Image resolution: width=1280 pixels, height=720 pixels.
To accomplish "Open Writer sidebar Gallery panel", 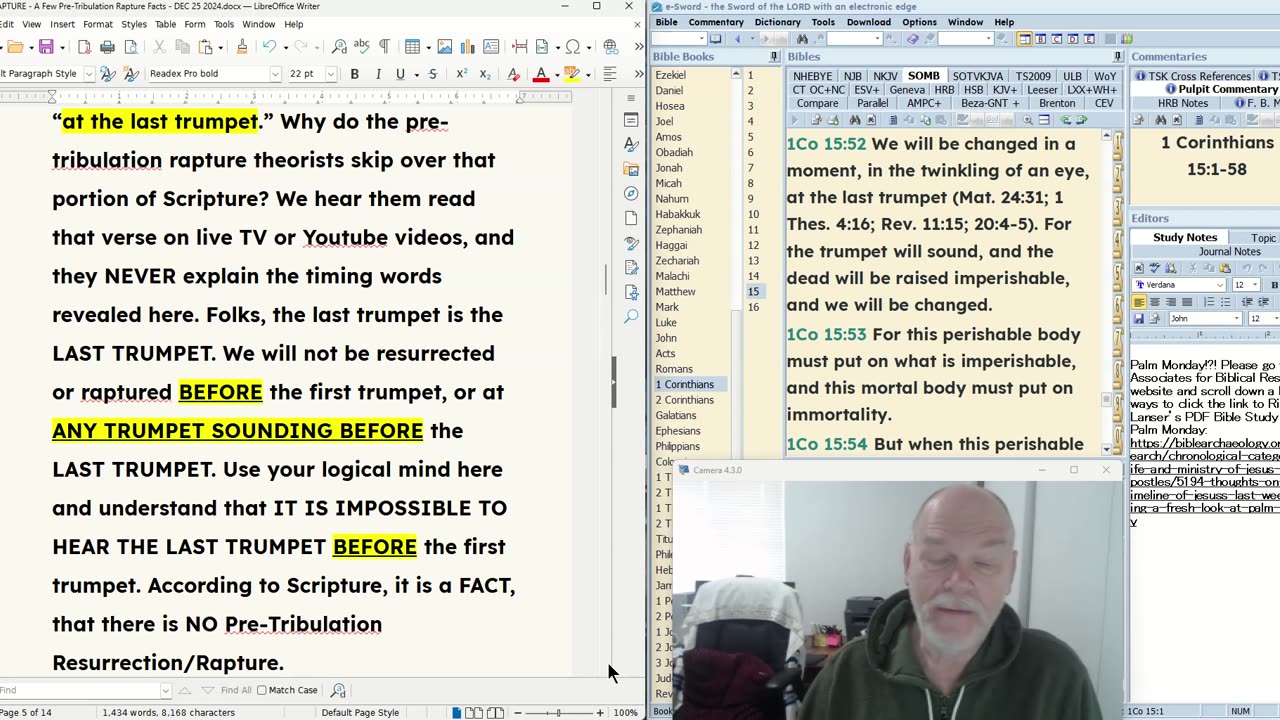I will click(631, 169).
